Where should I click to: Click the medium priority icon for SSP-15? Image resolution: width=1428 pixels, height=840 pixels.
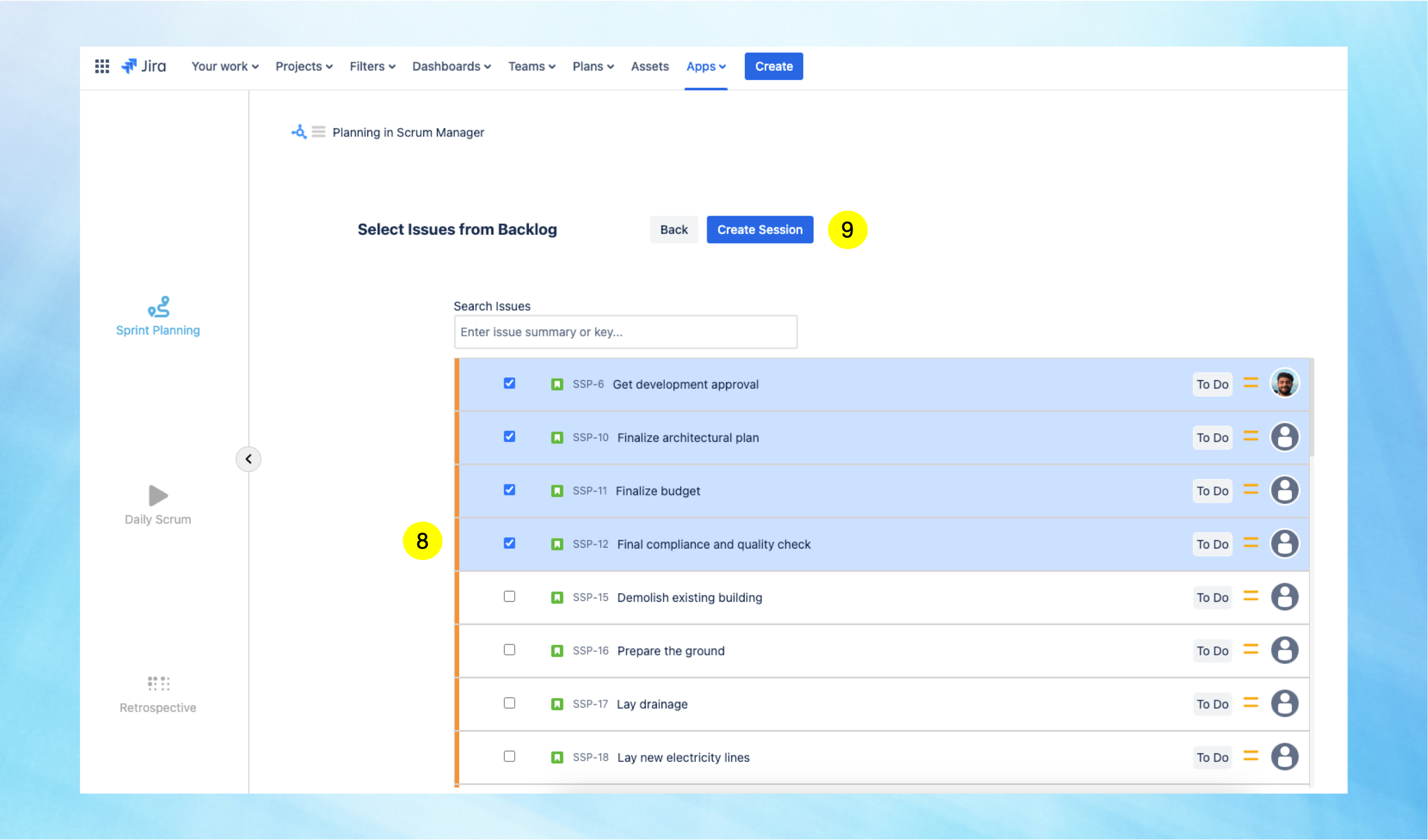[1251, 596]
